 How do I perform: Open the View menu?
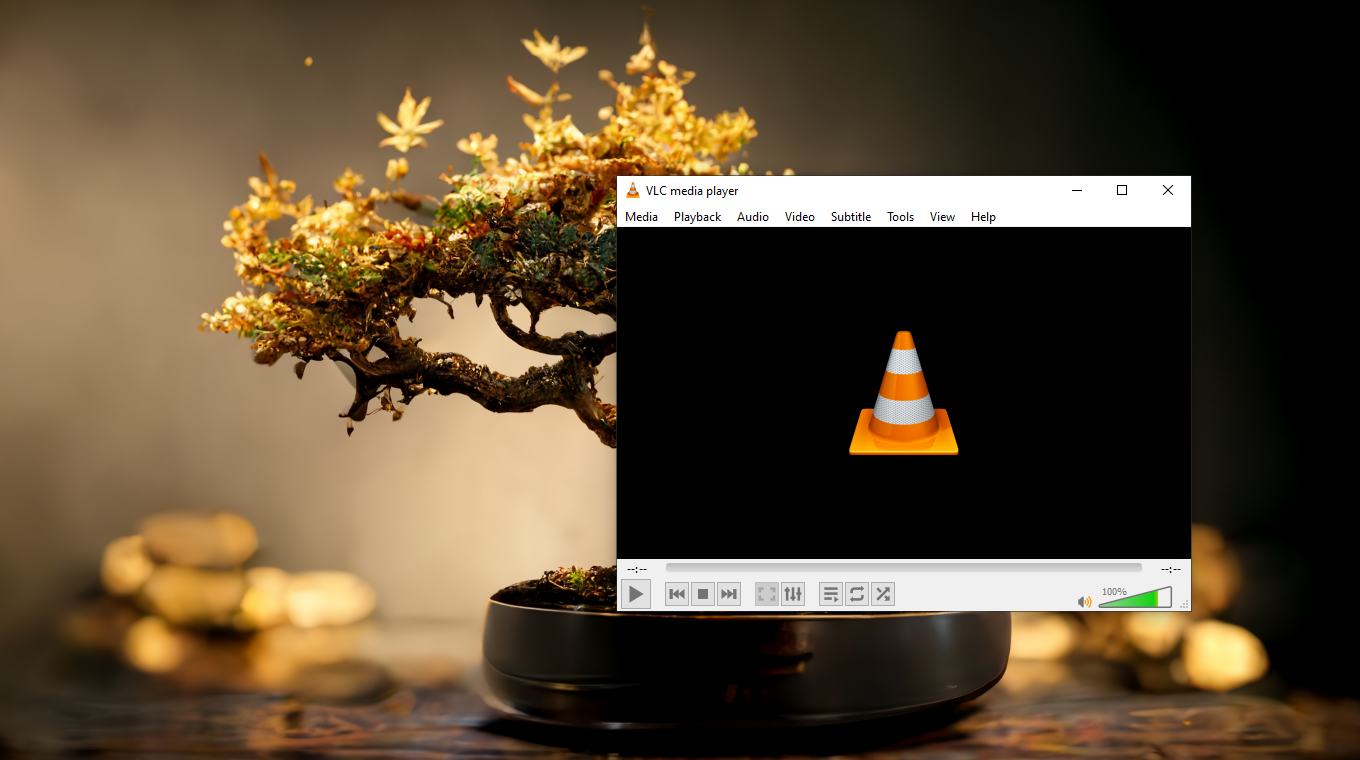coord(942,217)
